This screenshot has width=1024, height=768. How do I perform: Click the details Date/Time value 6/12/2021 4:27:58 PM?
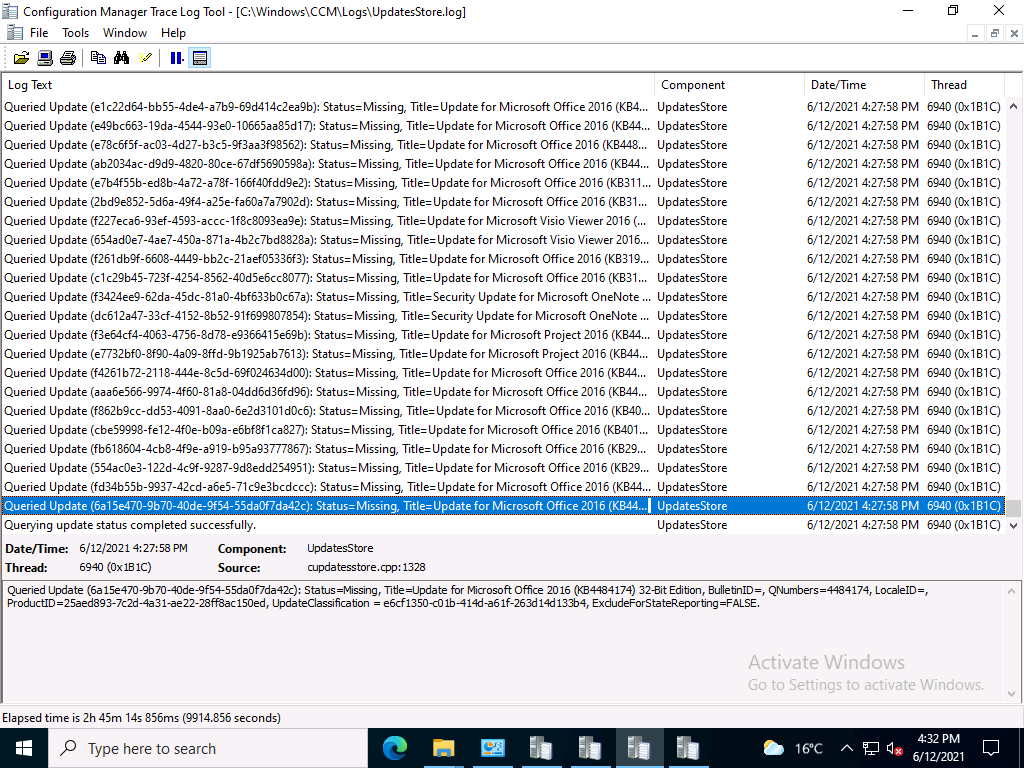(x=133, y=549)
